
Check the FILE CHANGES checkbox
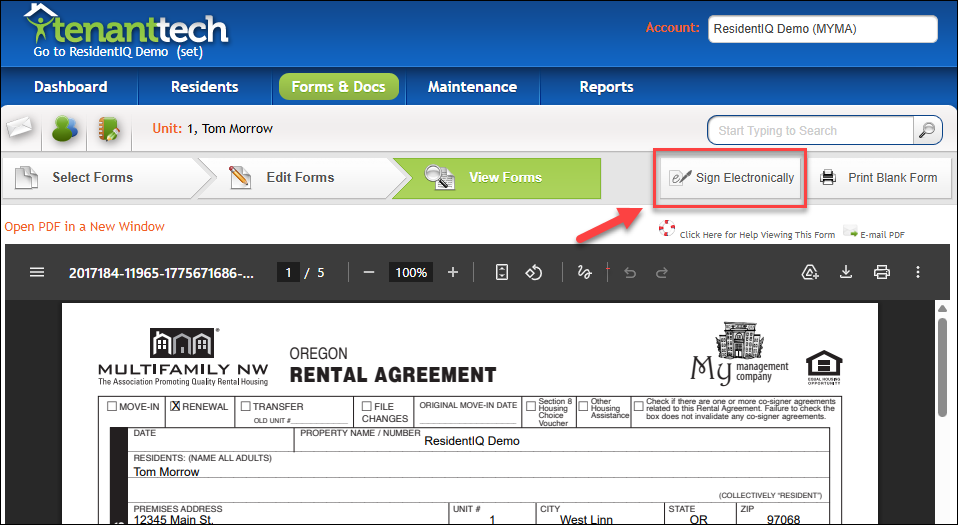click(367, 406)
